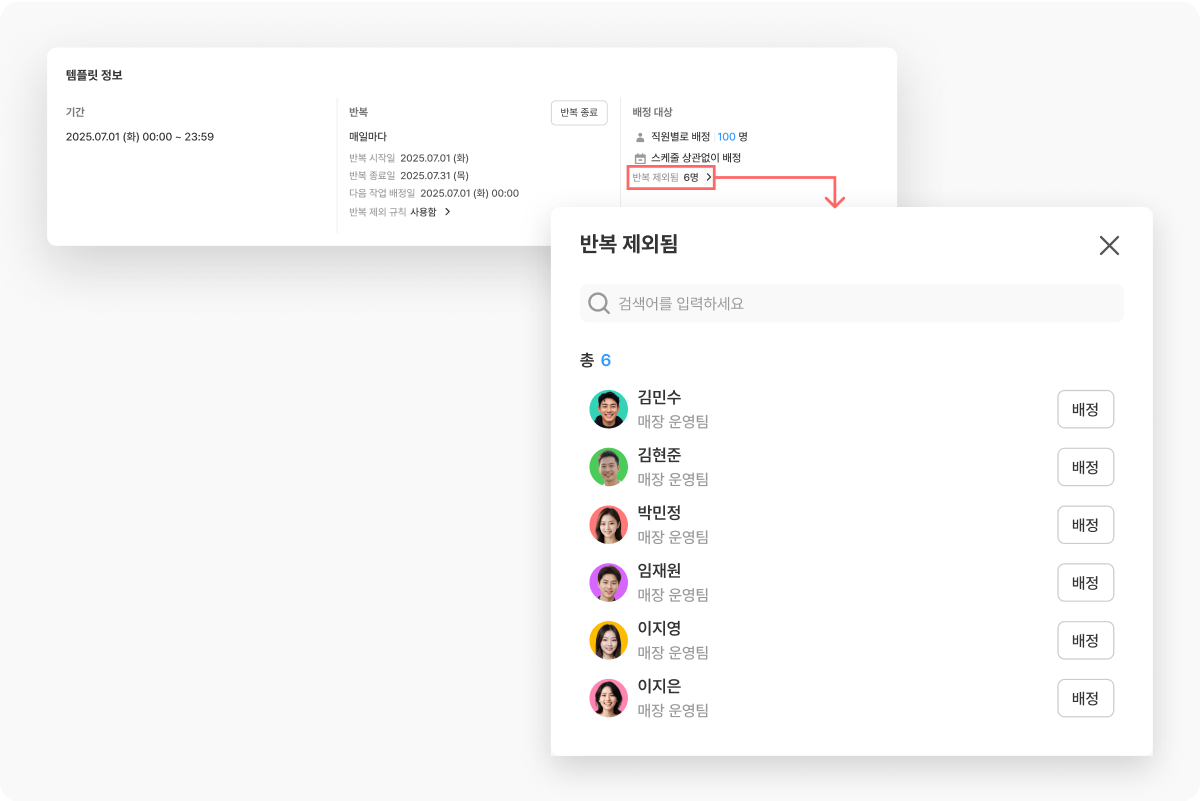Click 스케줄 상관없이 배정 text
Image resolution: width=1200 pixels, height=801 pixels.
(x=696, y=158)
